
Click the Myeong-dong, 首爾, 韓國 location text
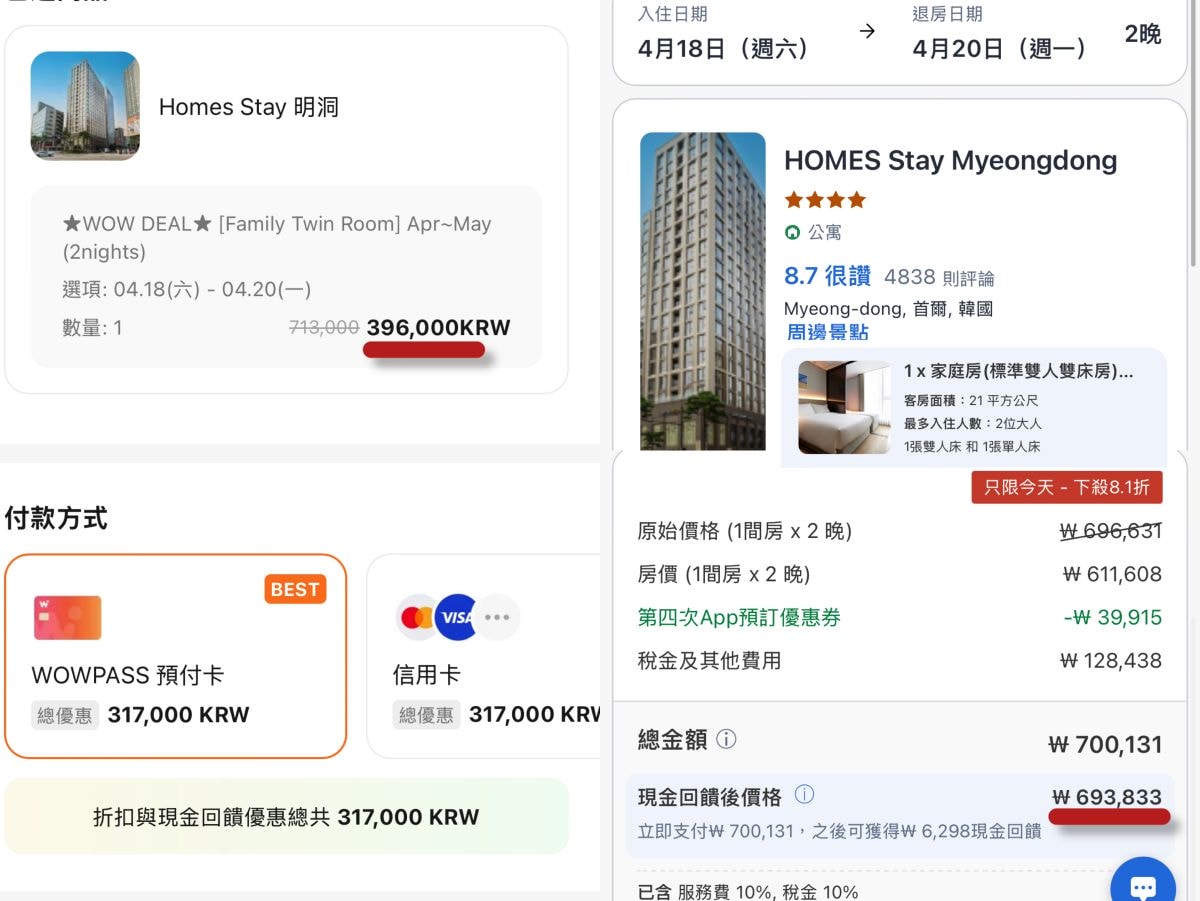tap(889, 309)
